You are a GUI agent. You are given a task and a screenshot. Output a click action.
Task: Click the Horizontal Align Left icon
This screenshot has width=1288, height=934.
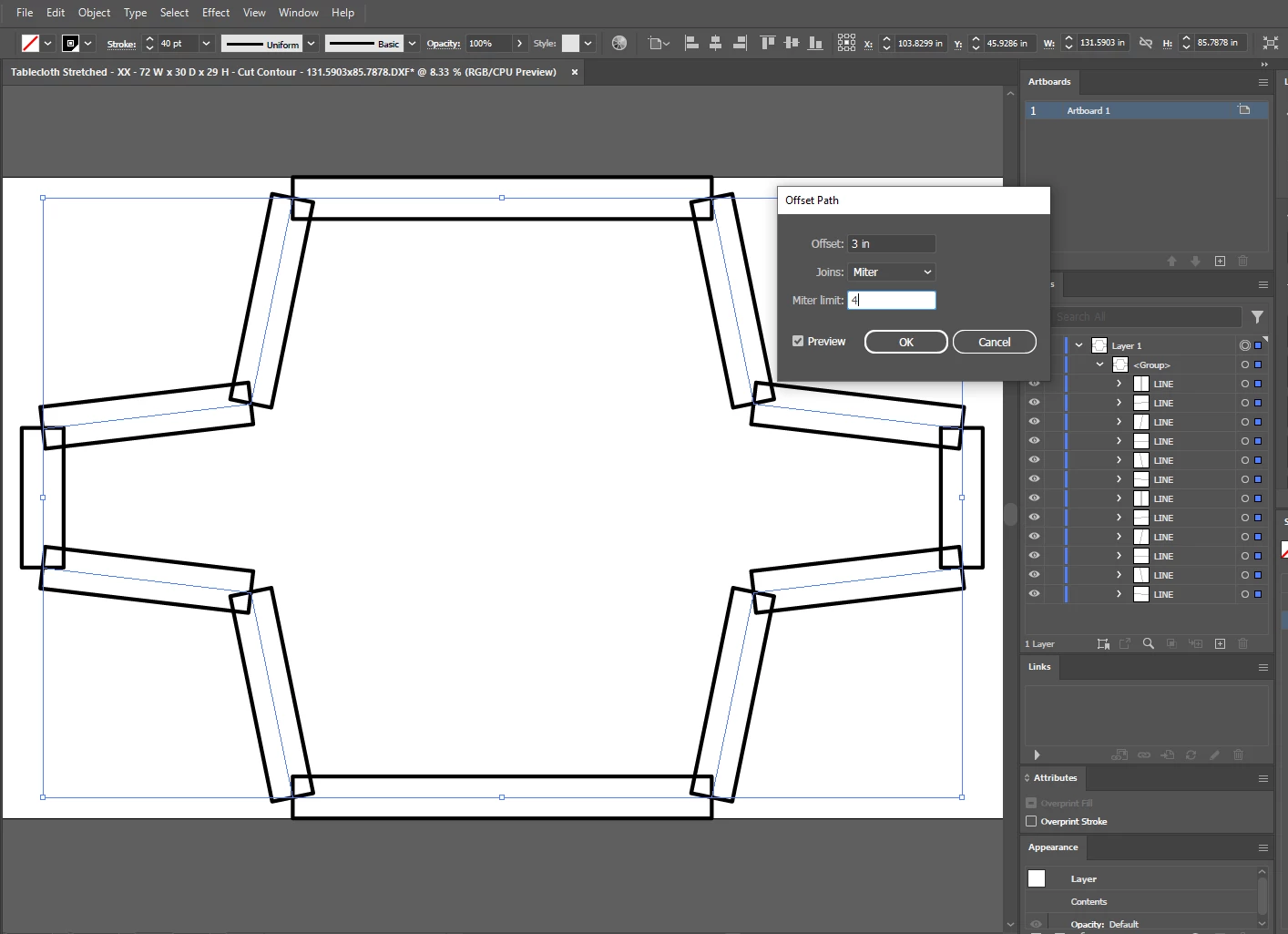point(691,43)
